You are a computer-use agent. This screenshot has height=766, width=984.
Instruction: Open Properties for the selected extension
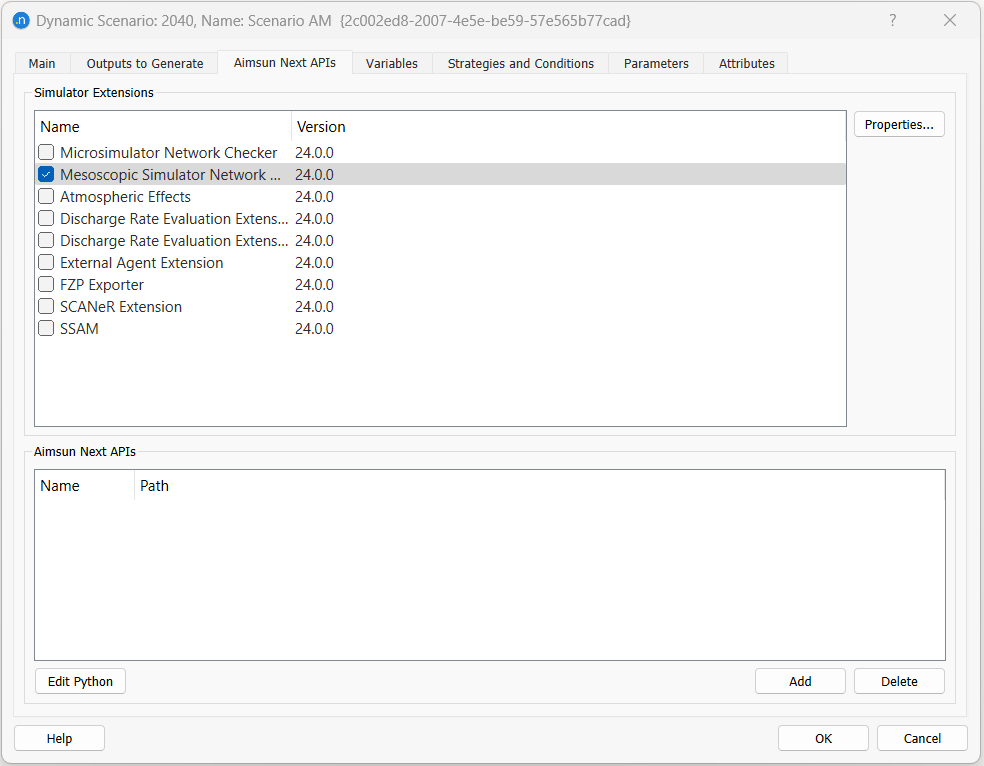(x=898, y=124)
